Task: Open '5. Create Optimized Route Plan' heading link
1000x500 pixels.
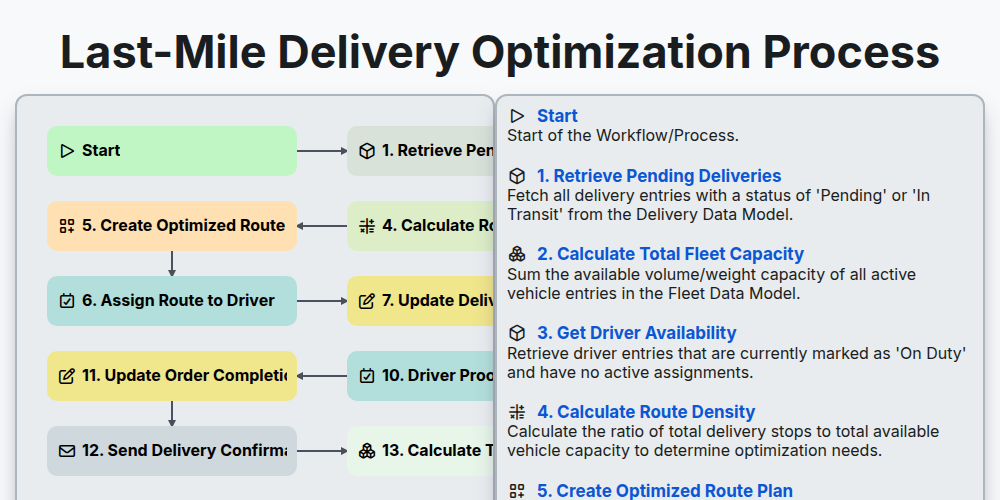Action: pyautogui.click(x=665, y=491)
